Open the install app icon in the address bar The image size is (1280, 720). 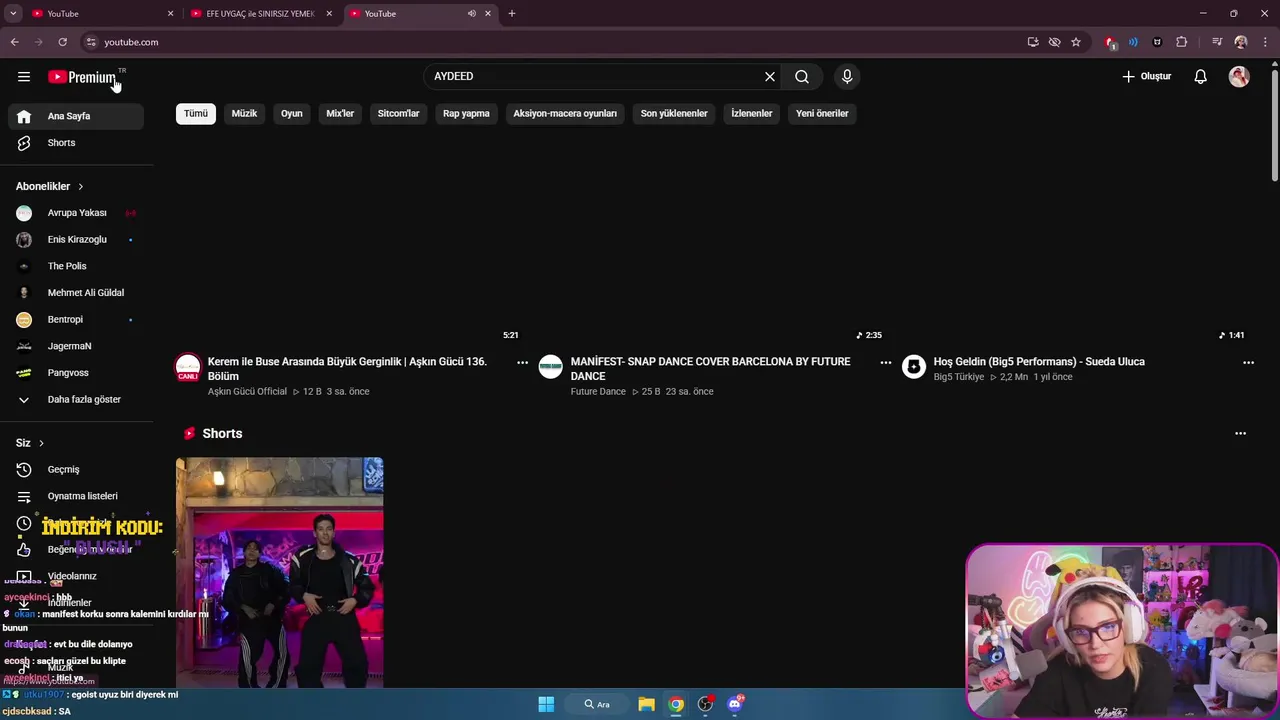[1033, 42]
